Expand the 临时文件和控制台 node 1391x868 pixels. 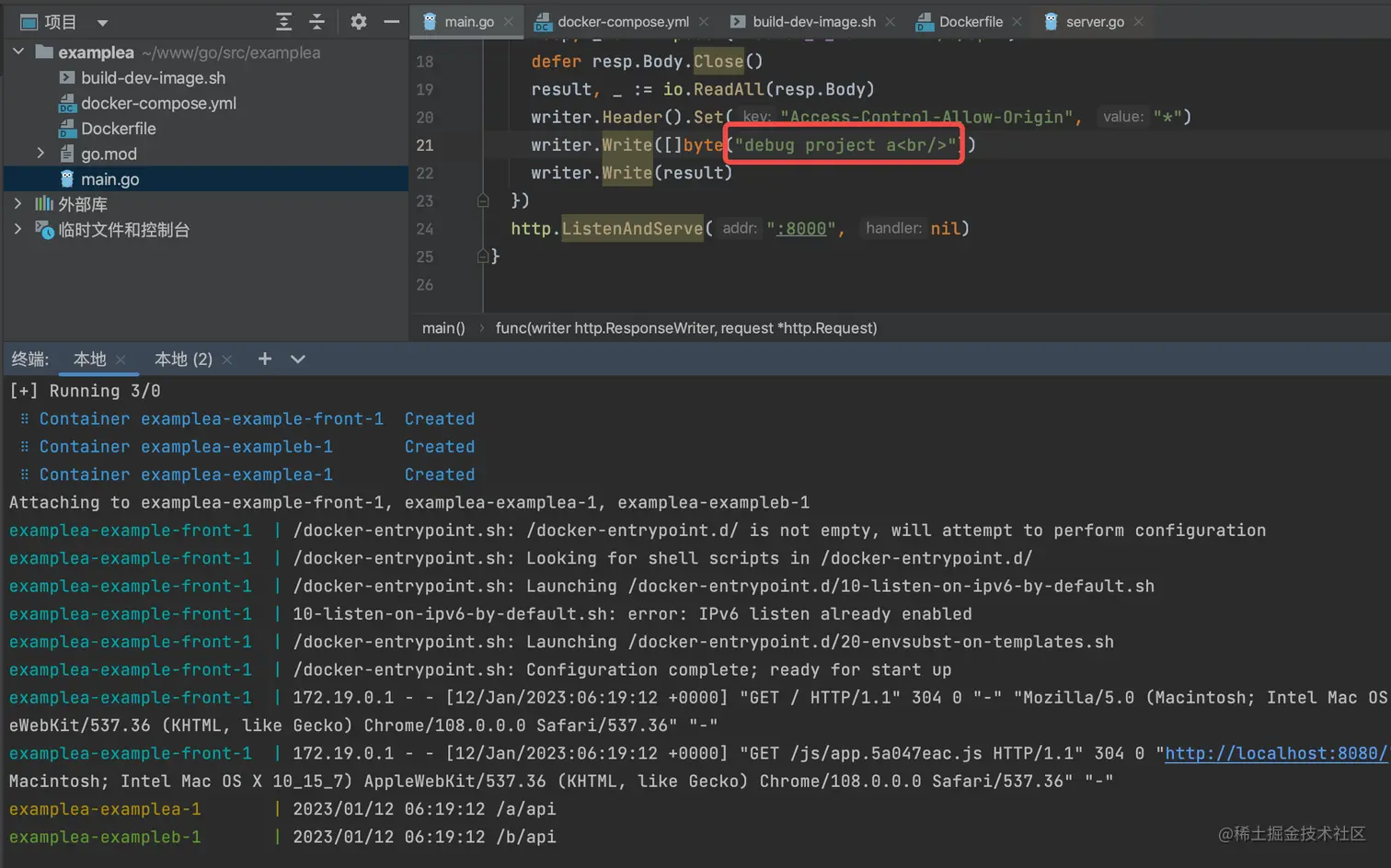(18, 230)
